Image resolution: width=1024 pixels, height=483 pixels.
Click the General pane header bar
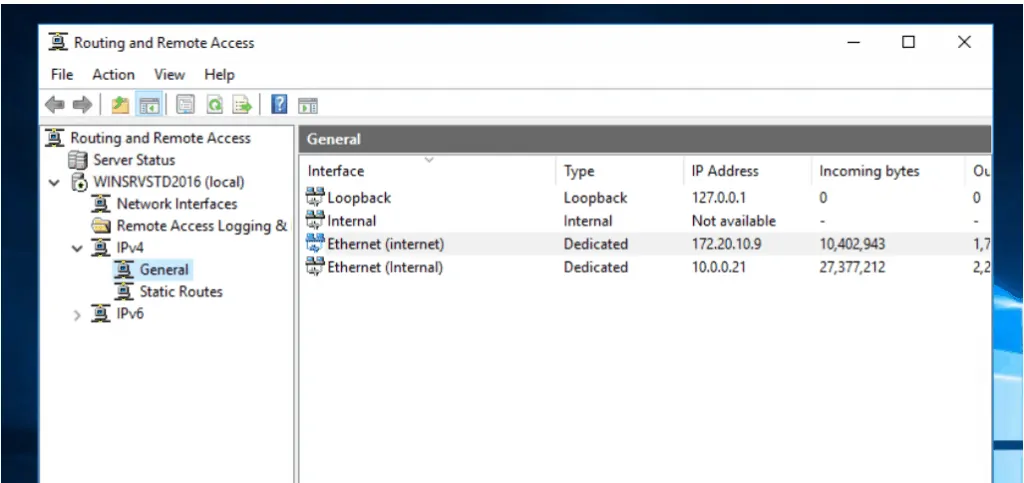[x=645, y=139]
